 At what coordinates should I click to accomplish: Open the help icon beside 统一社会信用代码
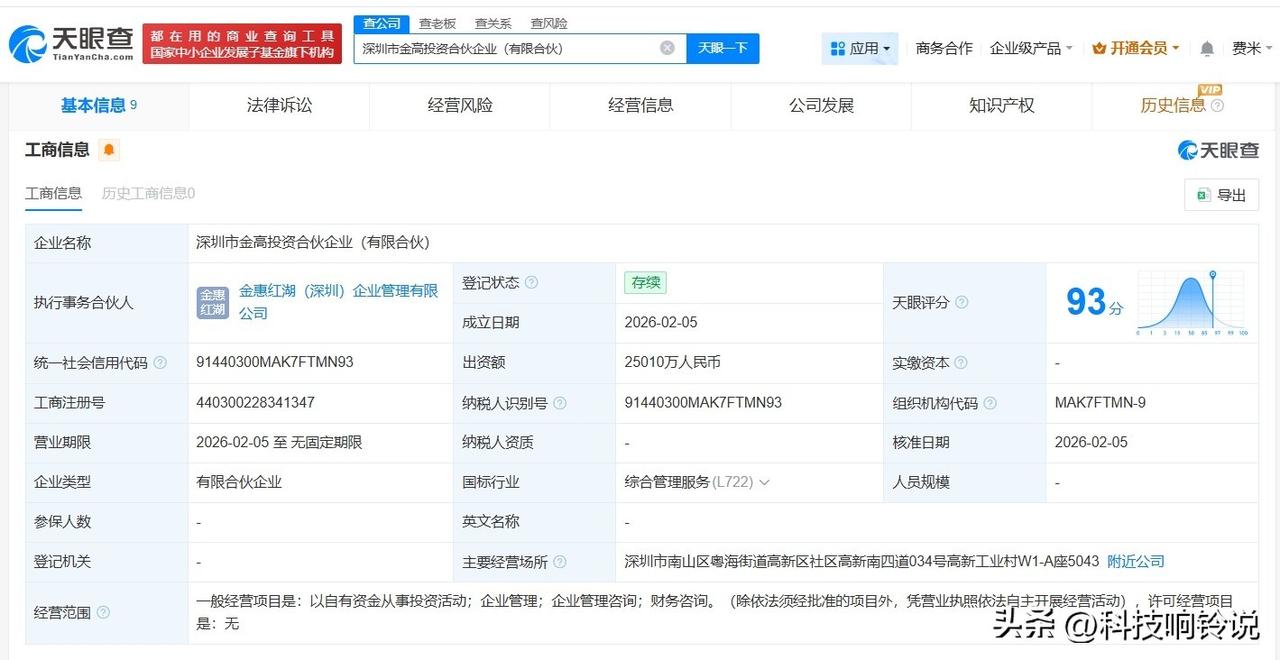pos(160,363)
